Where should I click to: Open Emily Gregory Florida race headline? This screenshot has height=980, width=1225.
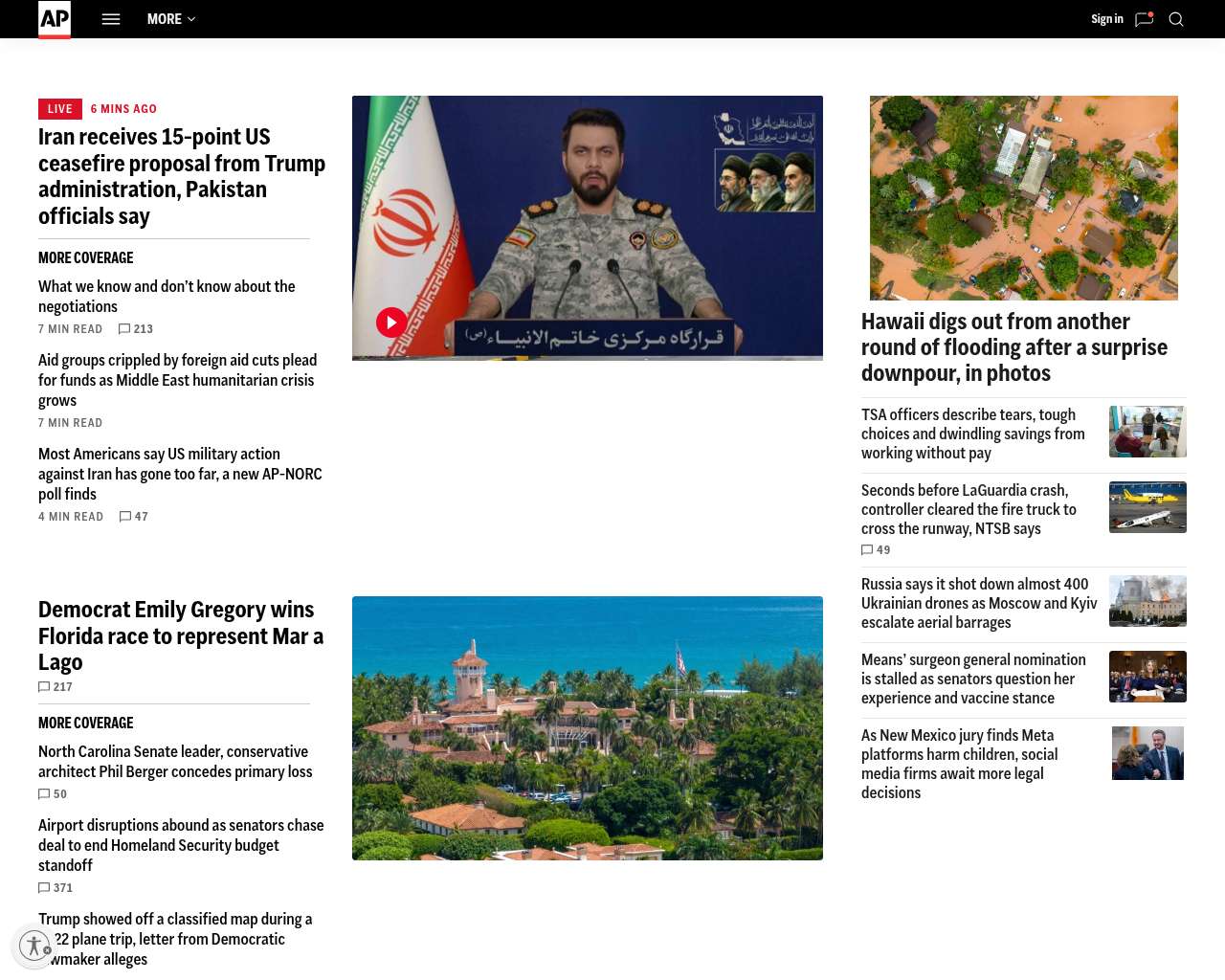pyautogui.click(x=181, y=635)
